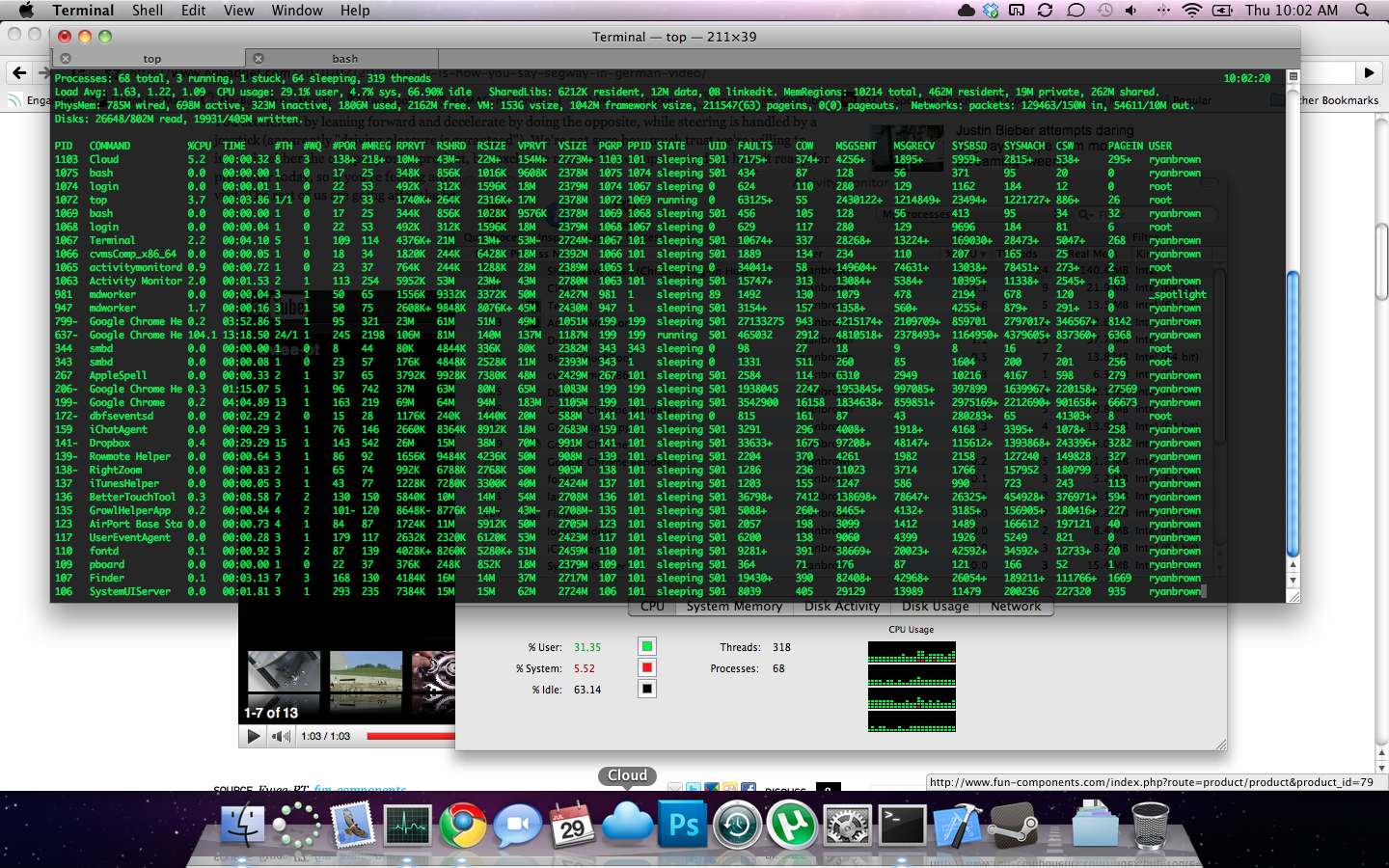Open System Preferences gear in Dock

(x=848, y=827)
